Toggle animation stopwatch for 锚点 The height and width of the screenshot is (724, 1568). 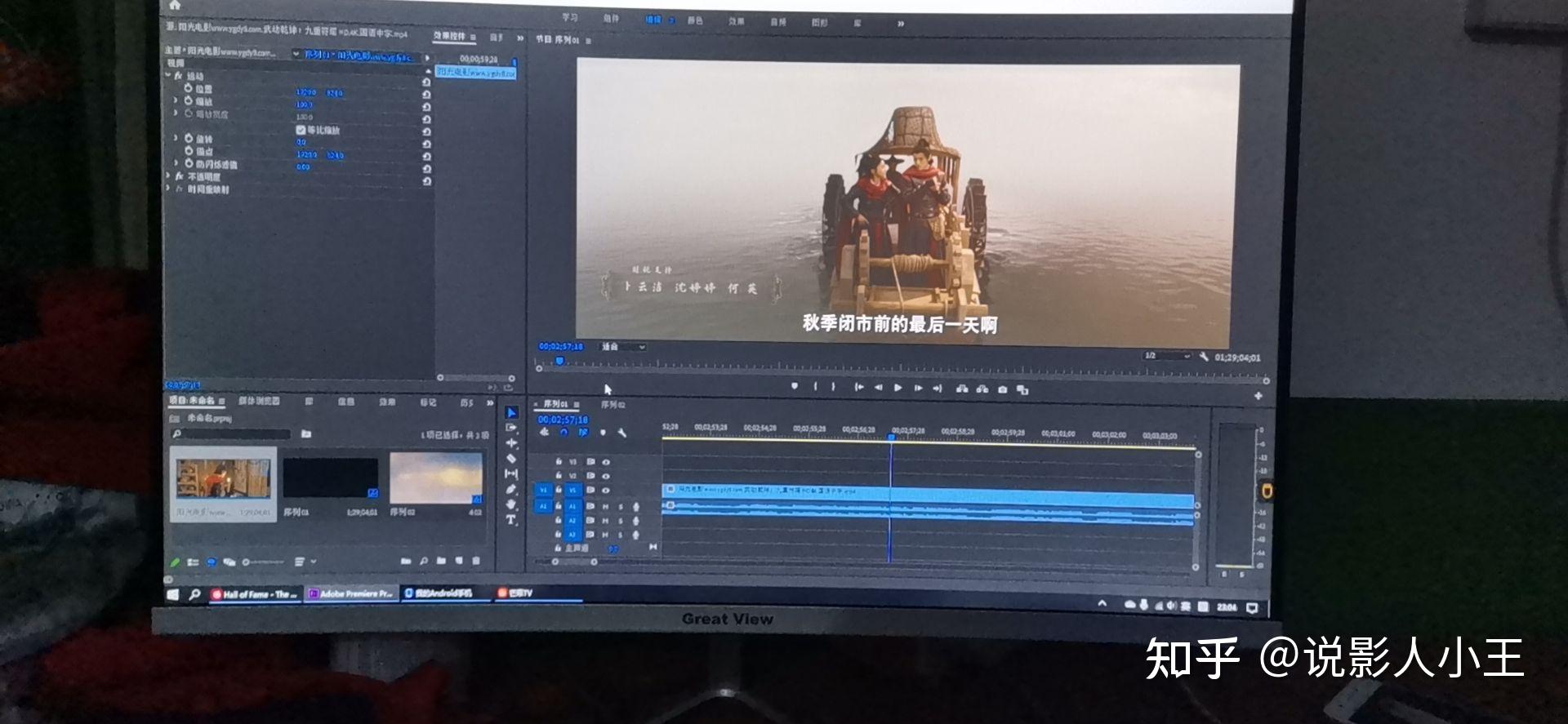click(189, 151)
